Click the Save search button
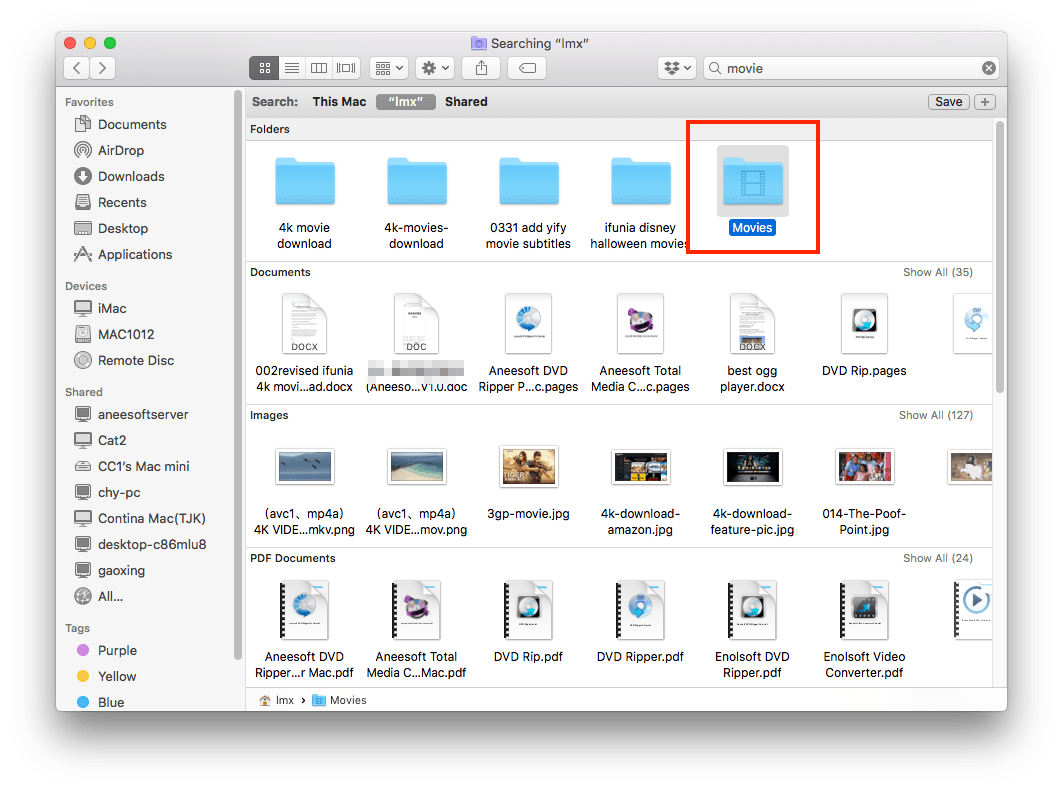Screen dimensions: 1063x791 pyautogui.click(x=947, y=101)
